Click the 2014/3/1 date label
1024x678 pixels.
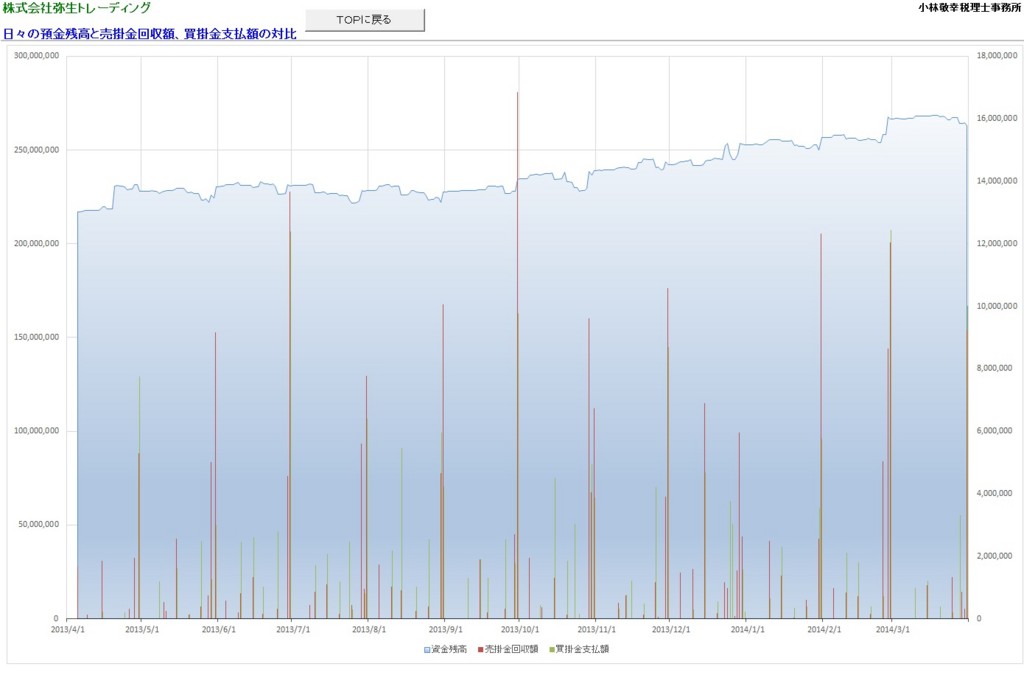(893, 630)
